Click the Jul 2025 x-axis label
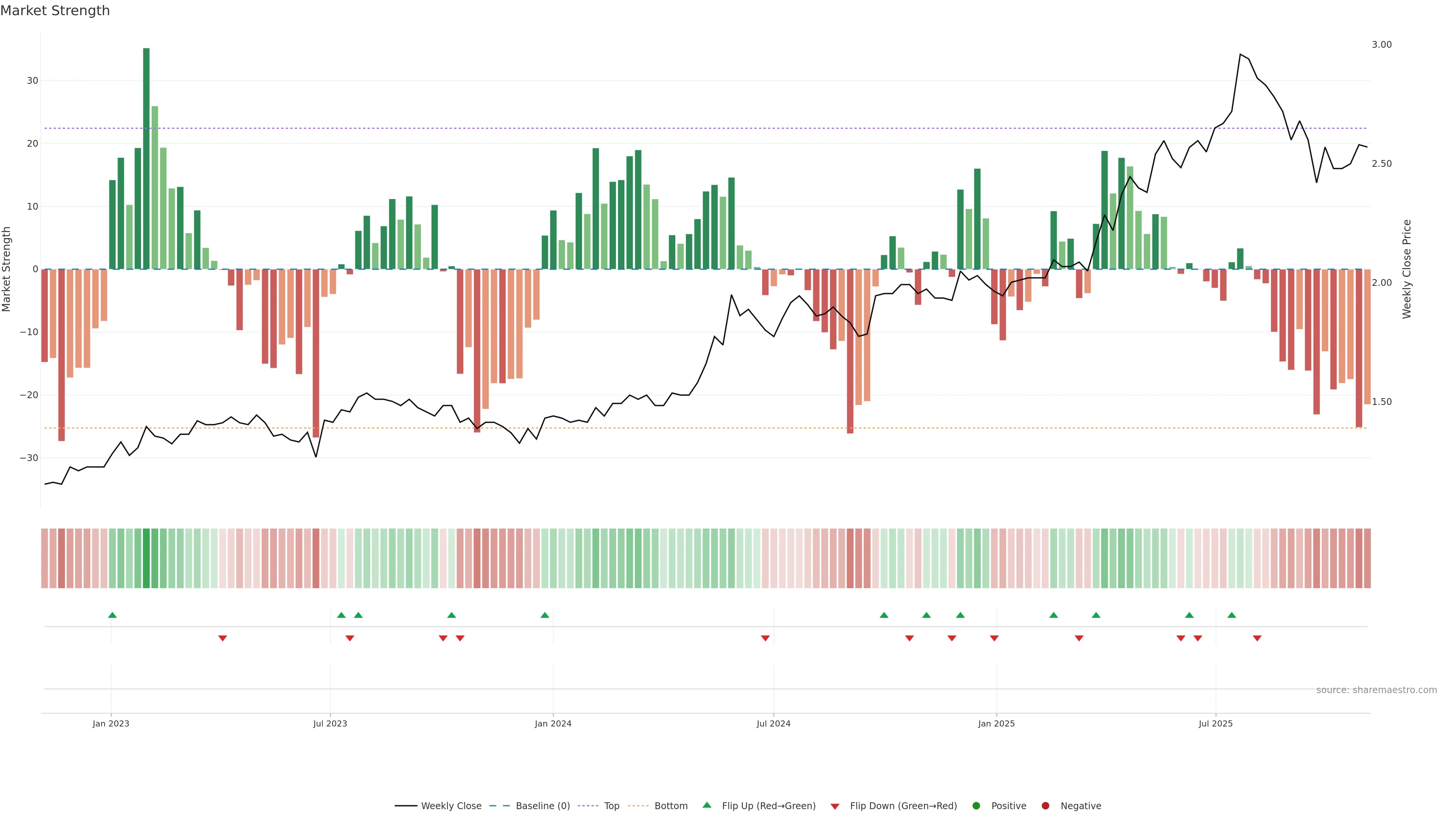 1216,723
